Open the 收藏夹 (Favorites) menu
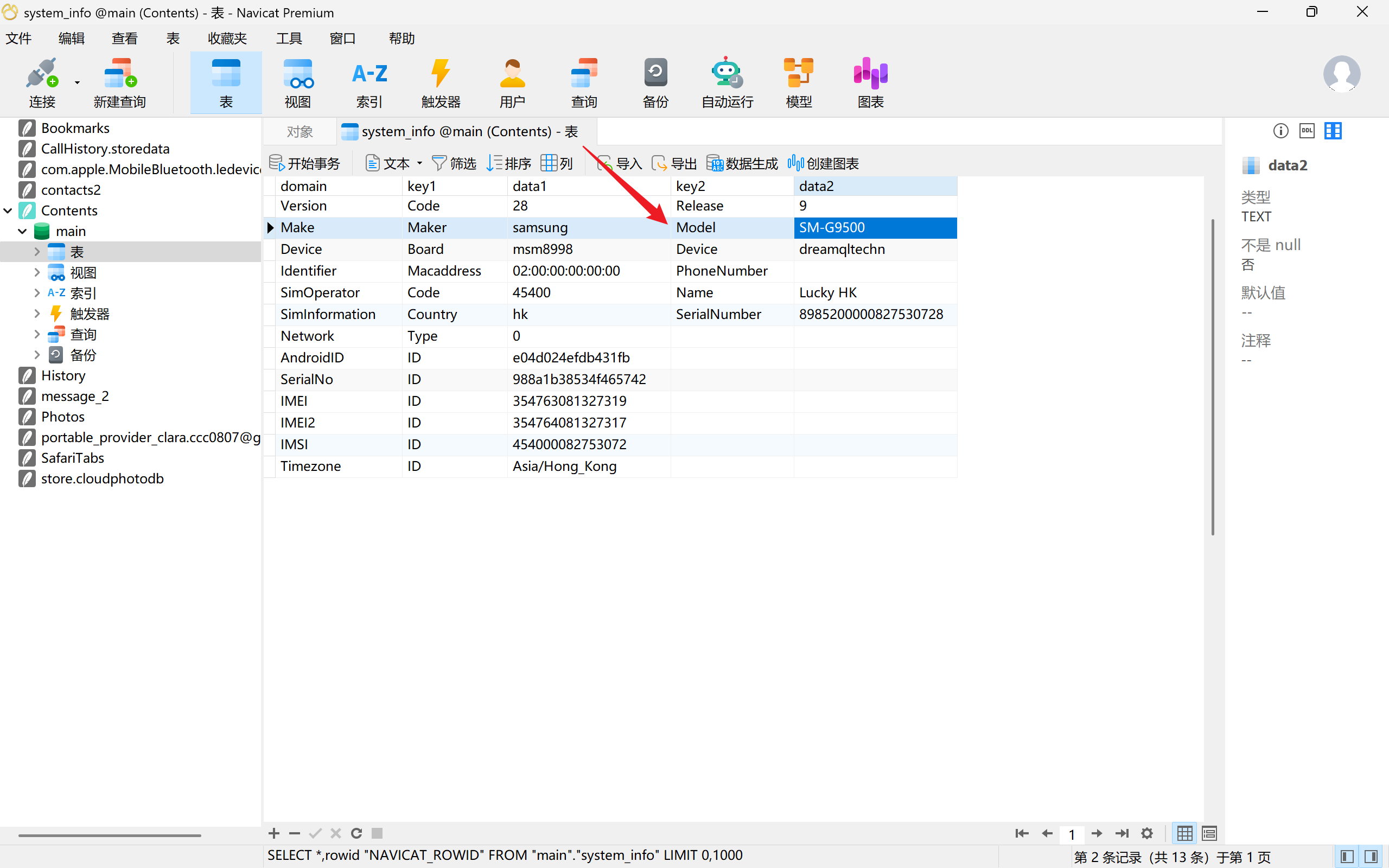The height and width of the screenshot is (868, 1389). [x=227, y=39]
